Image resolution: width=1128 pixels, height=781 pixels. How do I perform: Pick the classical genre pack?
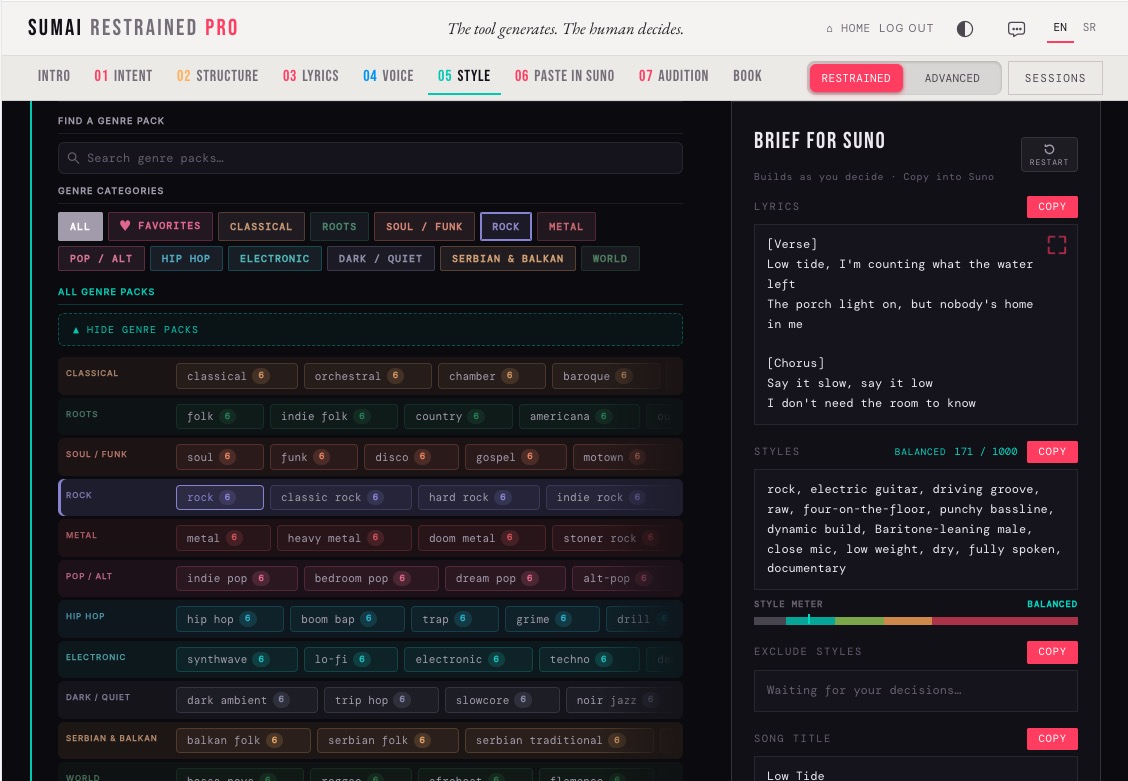[x=237, y=376]
